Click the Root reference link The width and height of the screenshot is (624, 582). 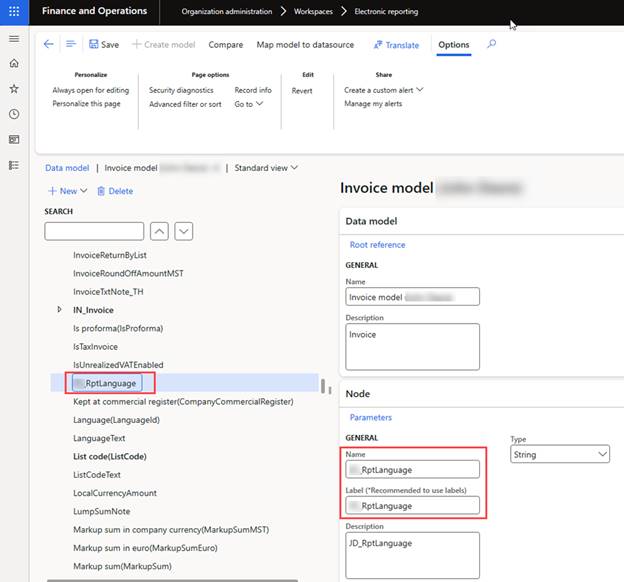click(377, 245)
